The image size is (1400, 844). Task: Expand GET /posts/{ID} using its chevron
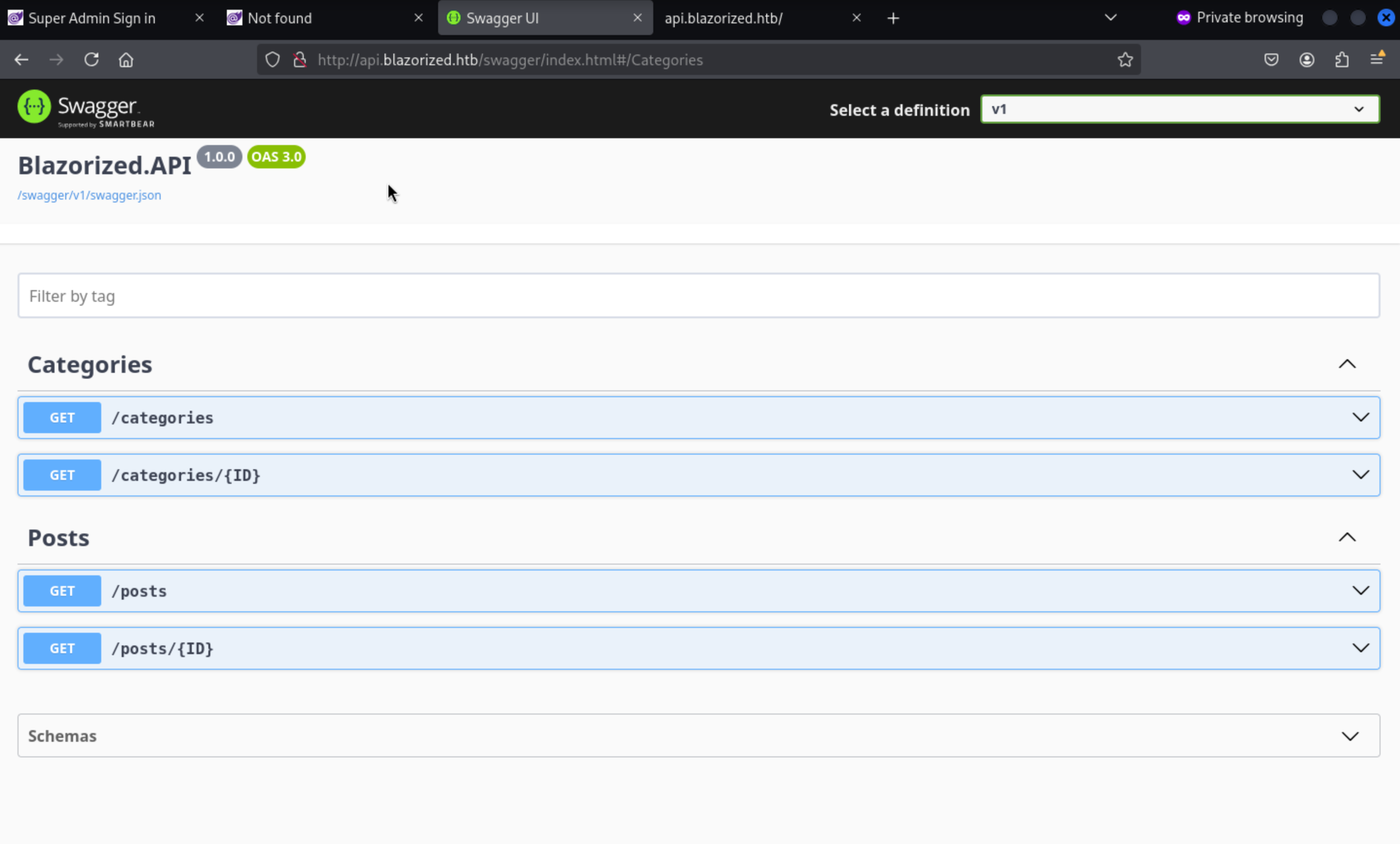click(1361, 647)
